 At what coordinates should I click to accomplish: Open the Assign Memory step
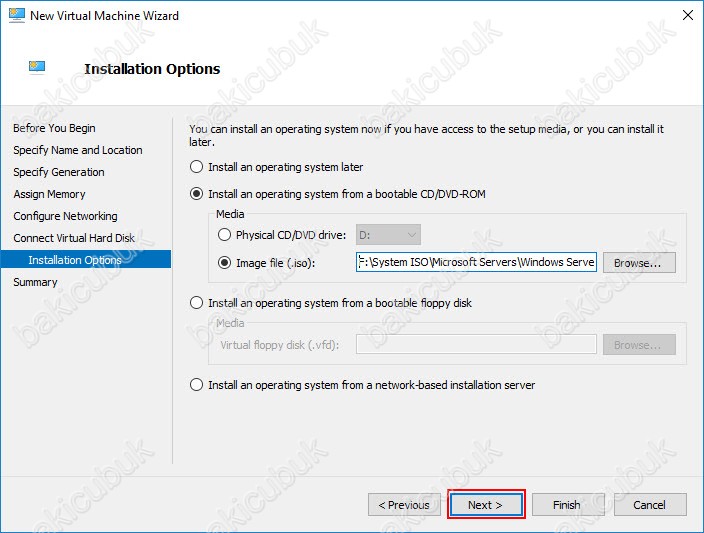(x=49, y=194)
